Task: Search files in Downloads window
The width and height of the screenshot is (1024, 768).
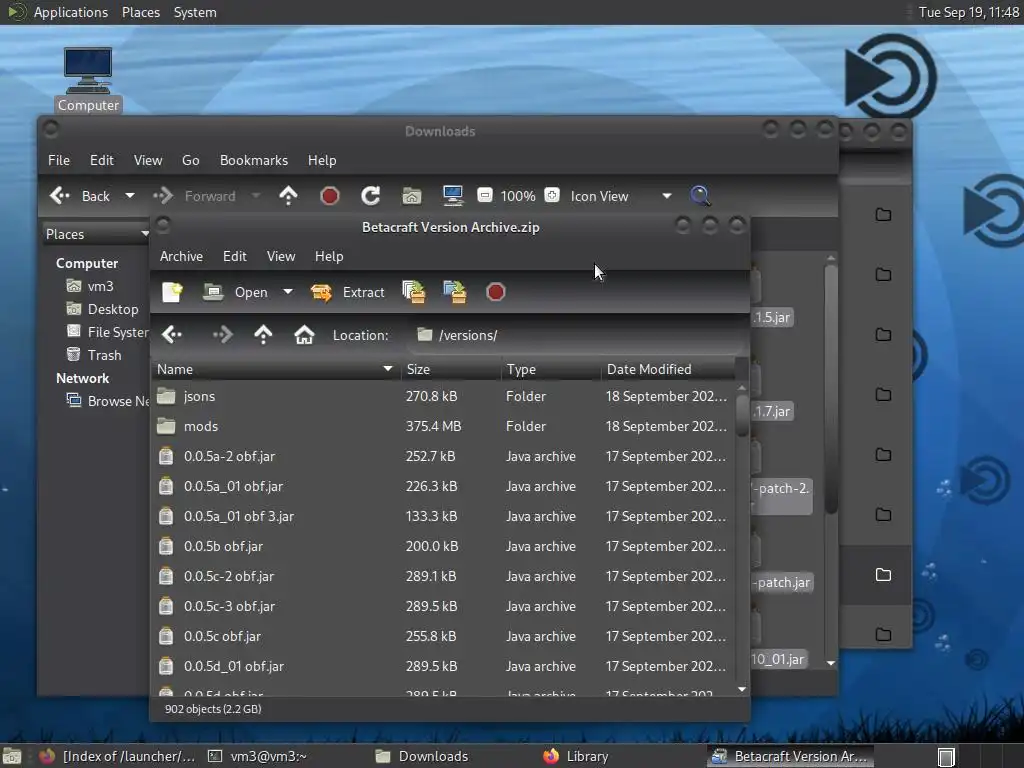Action: [x=700, y=195]
